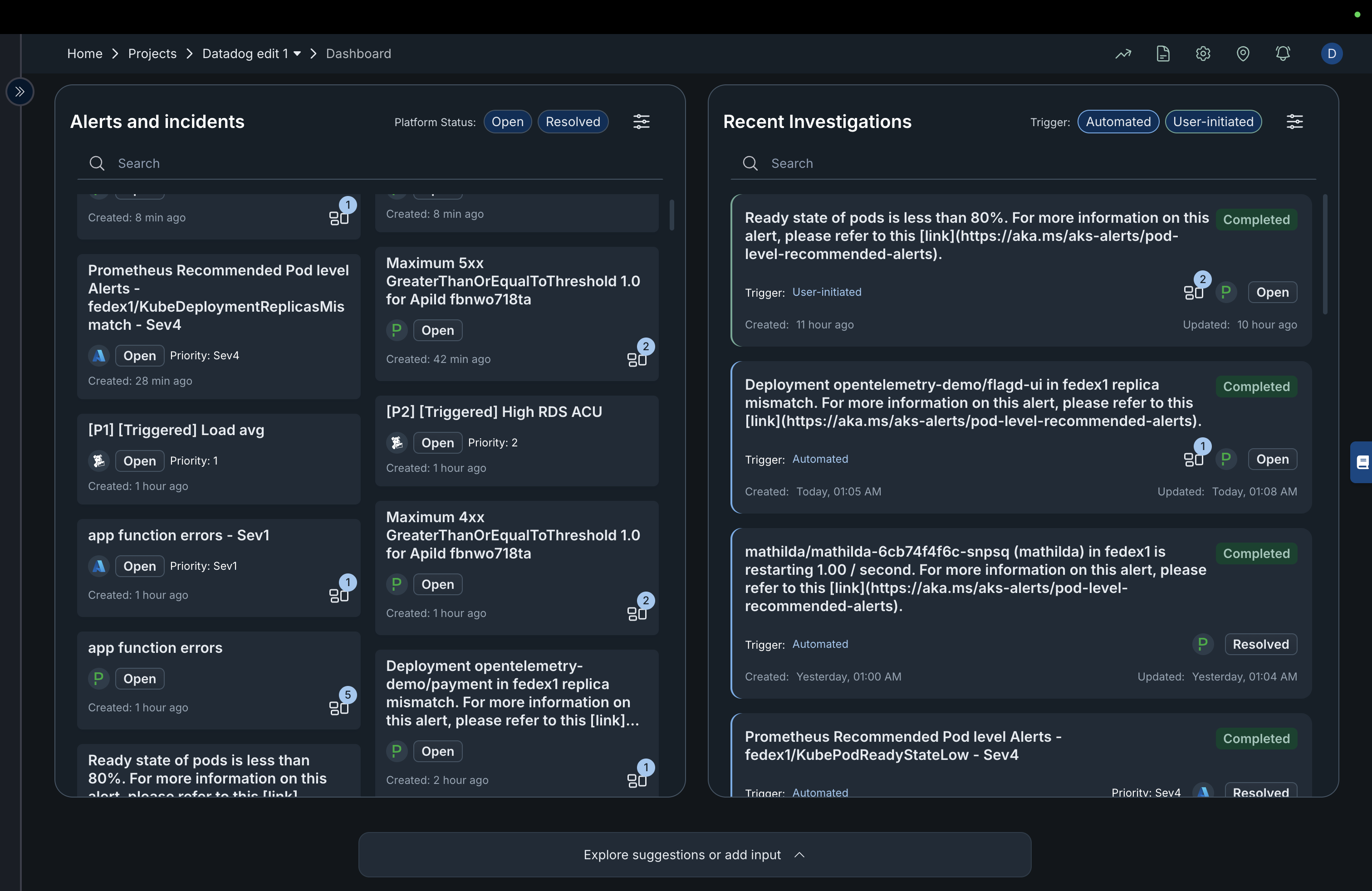Open filter options for Alerts and incidents
The image size is (1372, 891).
642,122
